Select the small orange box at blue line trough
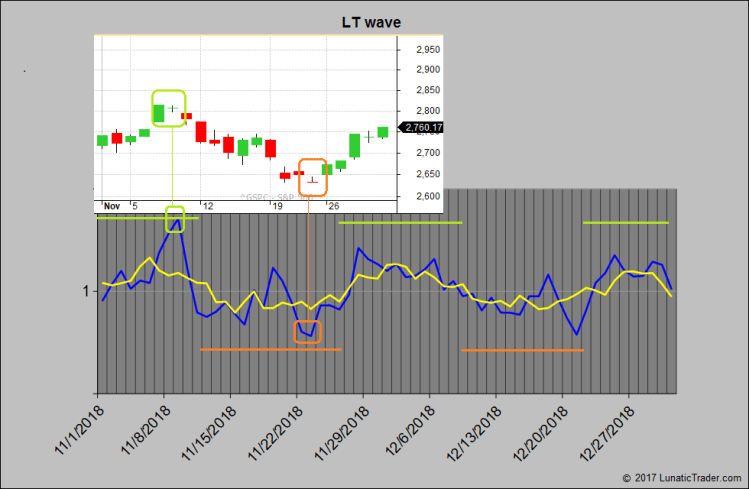 point(307,331)
